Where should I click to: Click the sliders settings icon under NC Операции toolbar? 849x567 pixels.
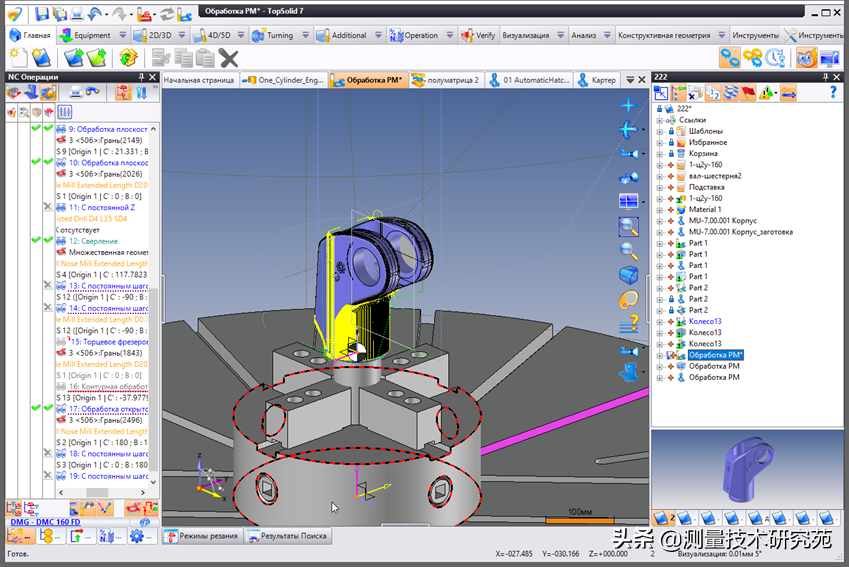[64, 112]
